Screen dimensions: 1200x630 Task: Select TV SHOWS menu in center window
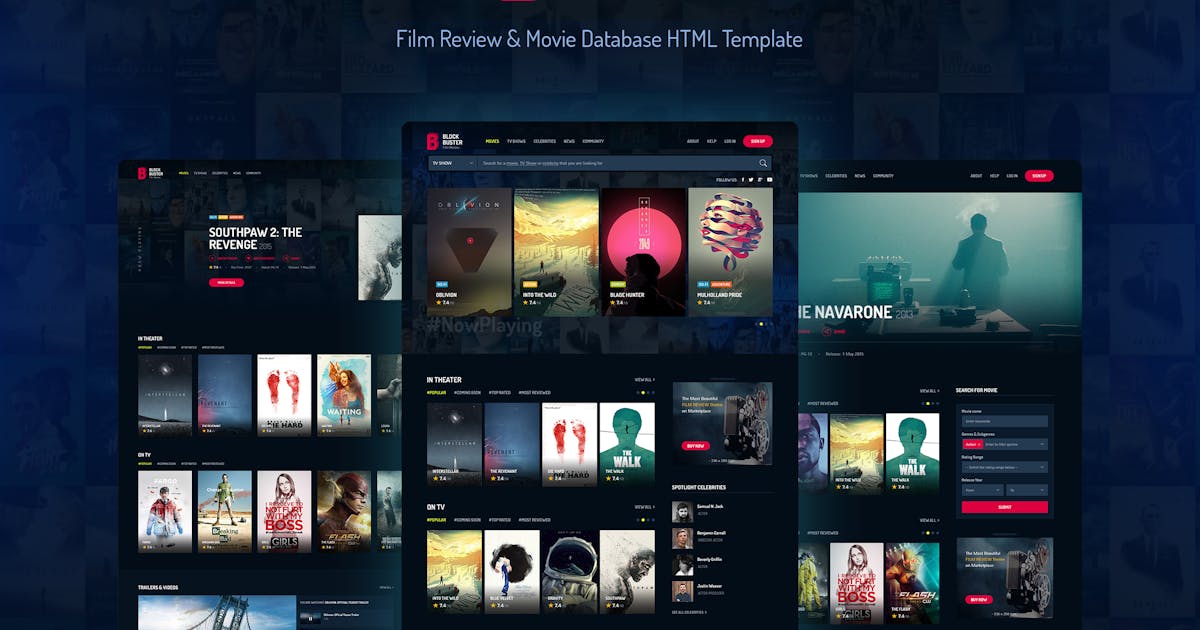(516, 141)
